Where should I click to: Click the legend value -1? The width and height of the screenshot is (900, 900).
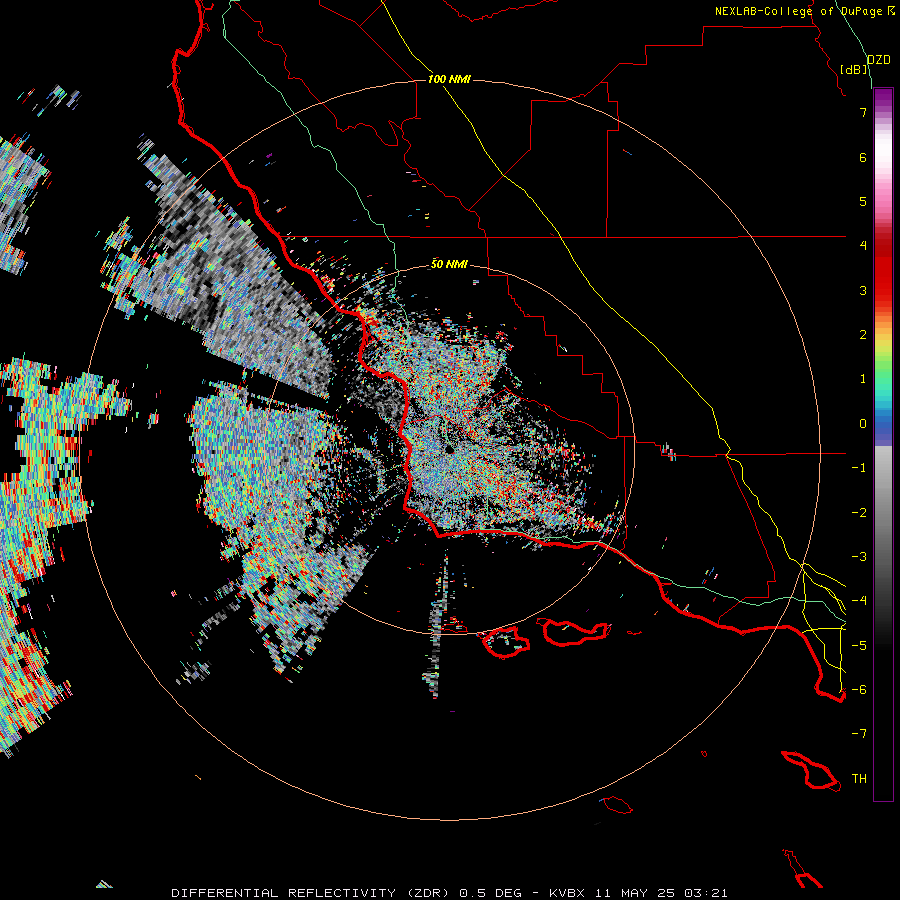pos(859,468)
